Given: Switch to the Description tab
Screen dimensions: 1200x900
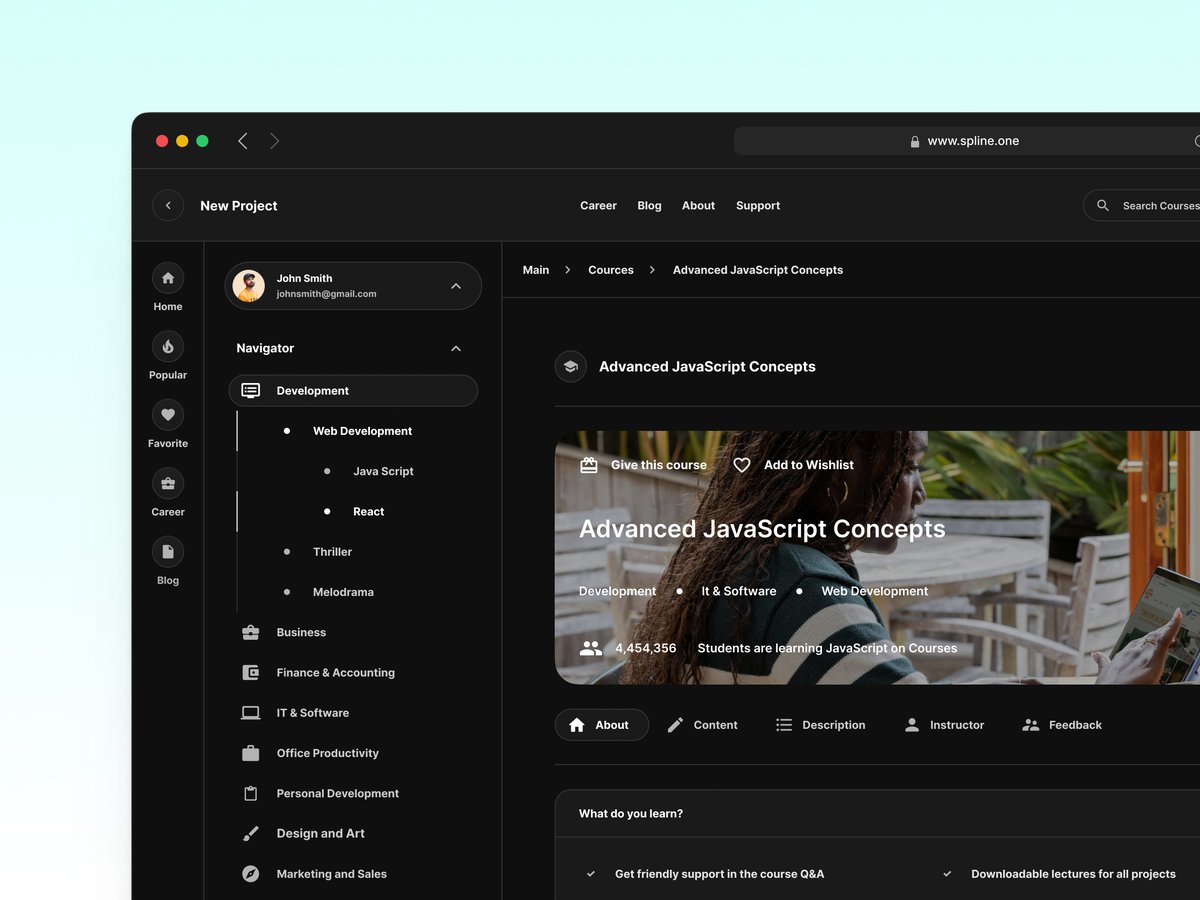Looking at the screenshot, I should click(x=820, y=725).
